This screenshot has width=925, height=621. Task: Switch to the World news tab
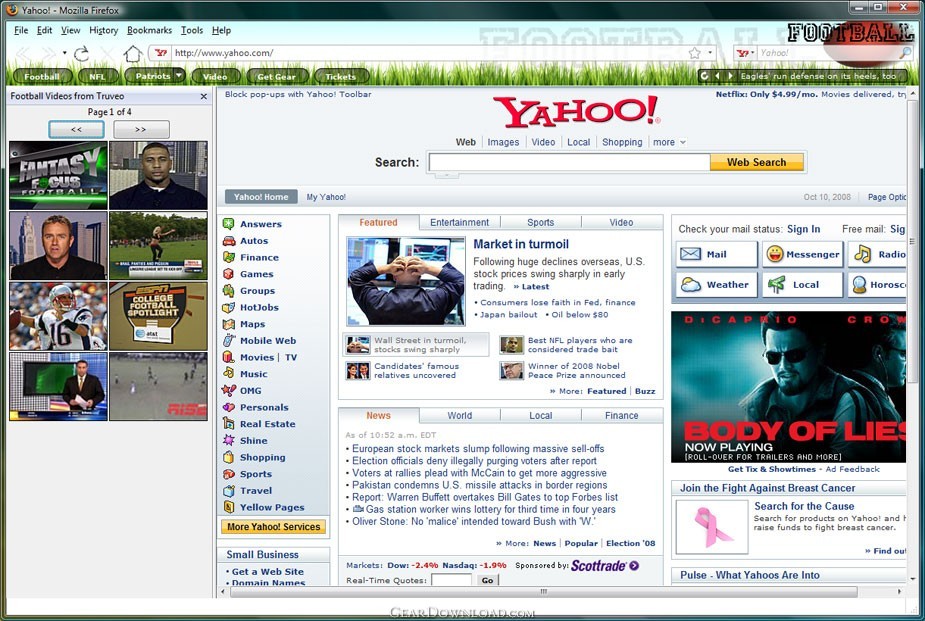[x=460, y=415]
